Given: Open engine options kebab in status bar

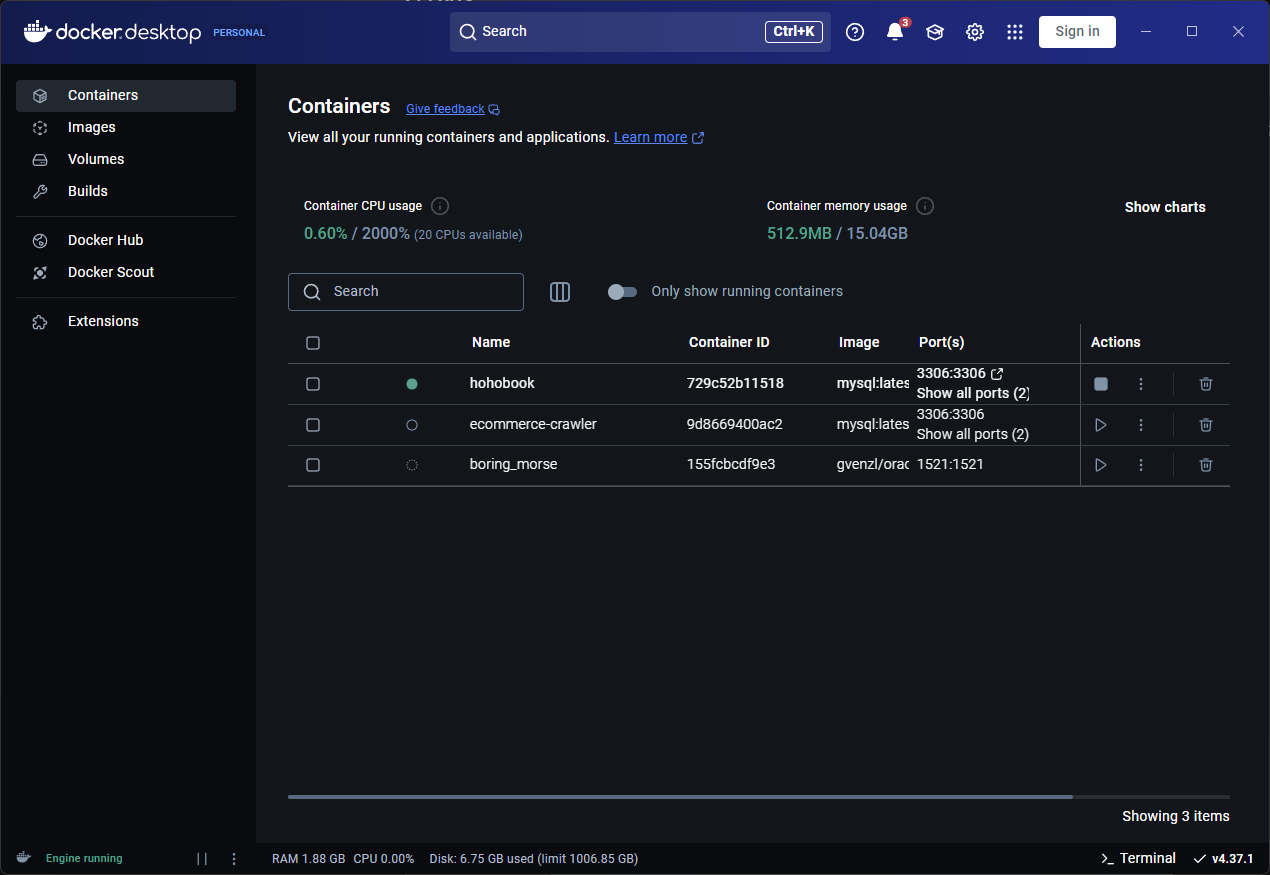Looking at the screenshot, I should point(234,858).
